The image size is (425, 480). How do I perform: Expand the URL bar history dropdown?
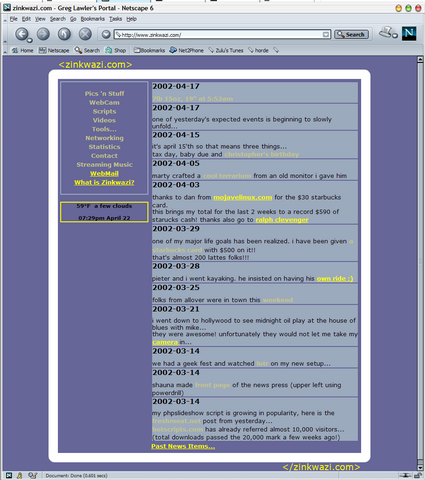click(x=326, y=34)
